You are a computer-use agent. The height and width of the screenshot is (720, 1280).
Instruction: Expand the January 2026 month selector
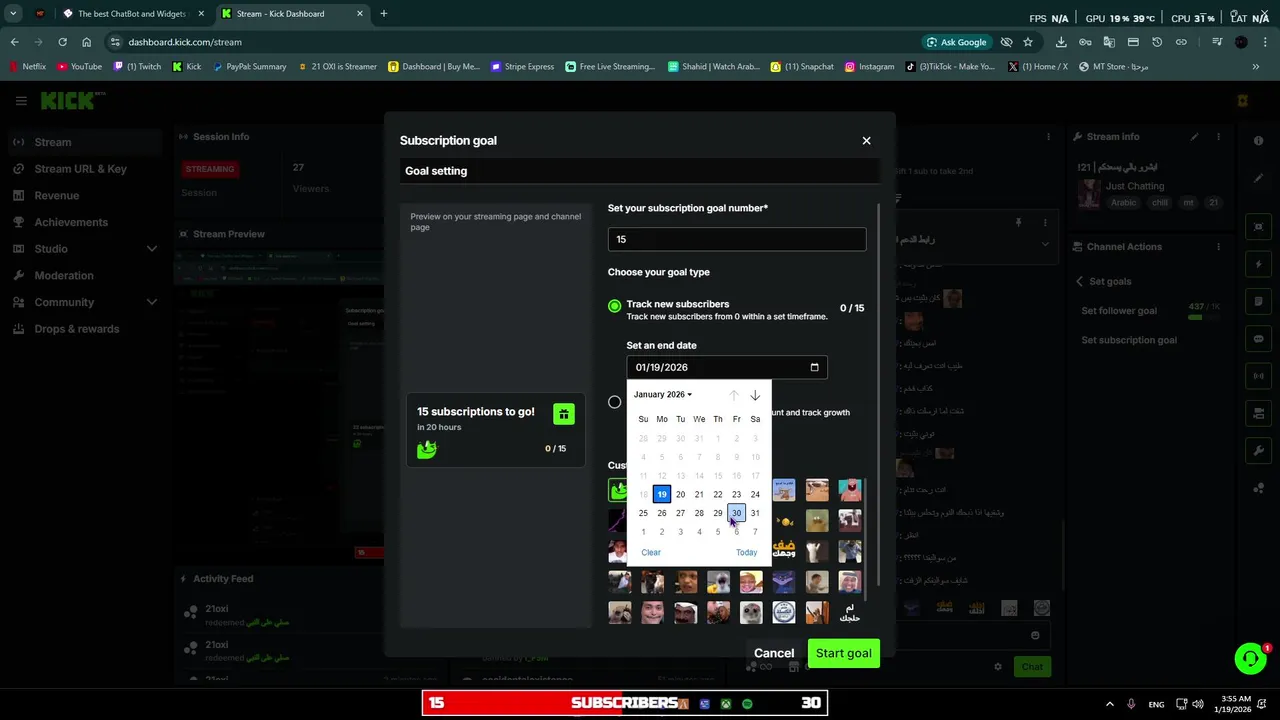[x=663, y=394]
